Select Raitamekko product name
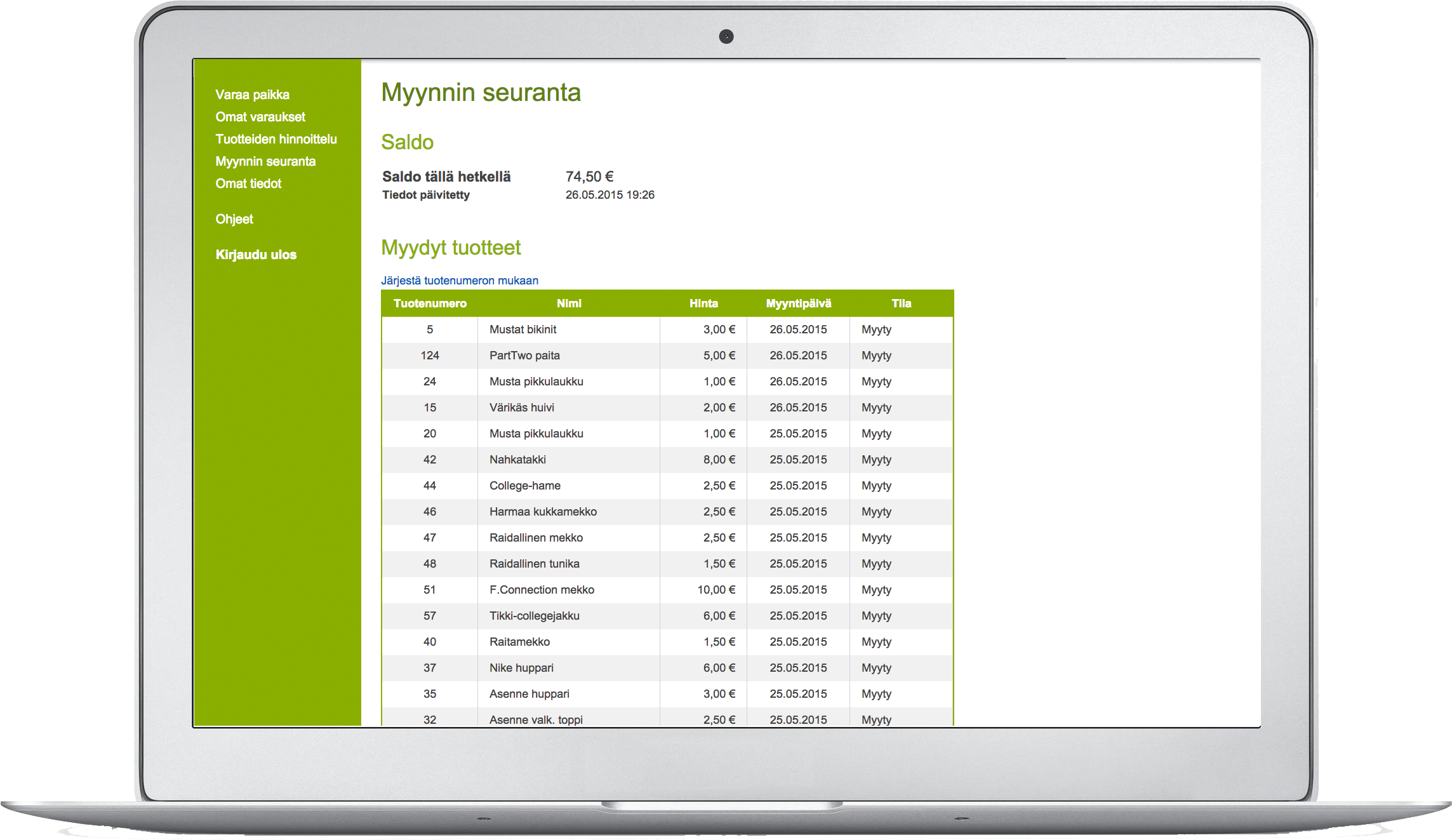 [519, 642]
